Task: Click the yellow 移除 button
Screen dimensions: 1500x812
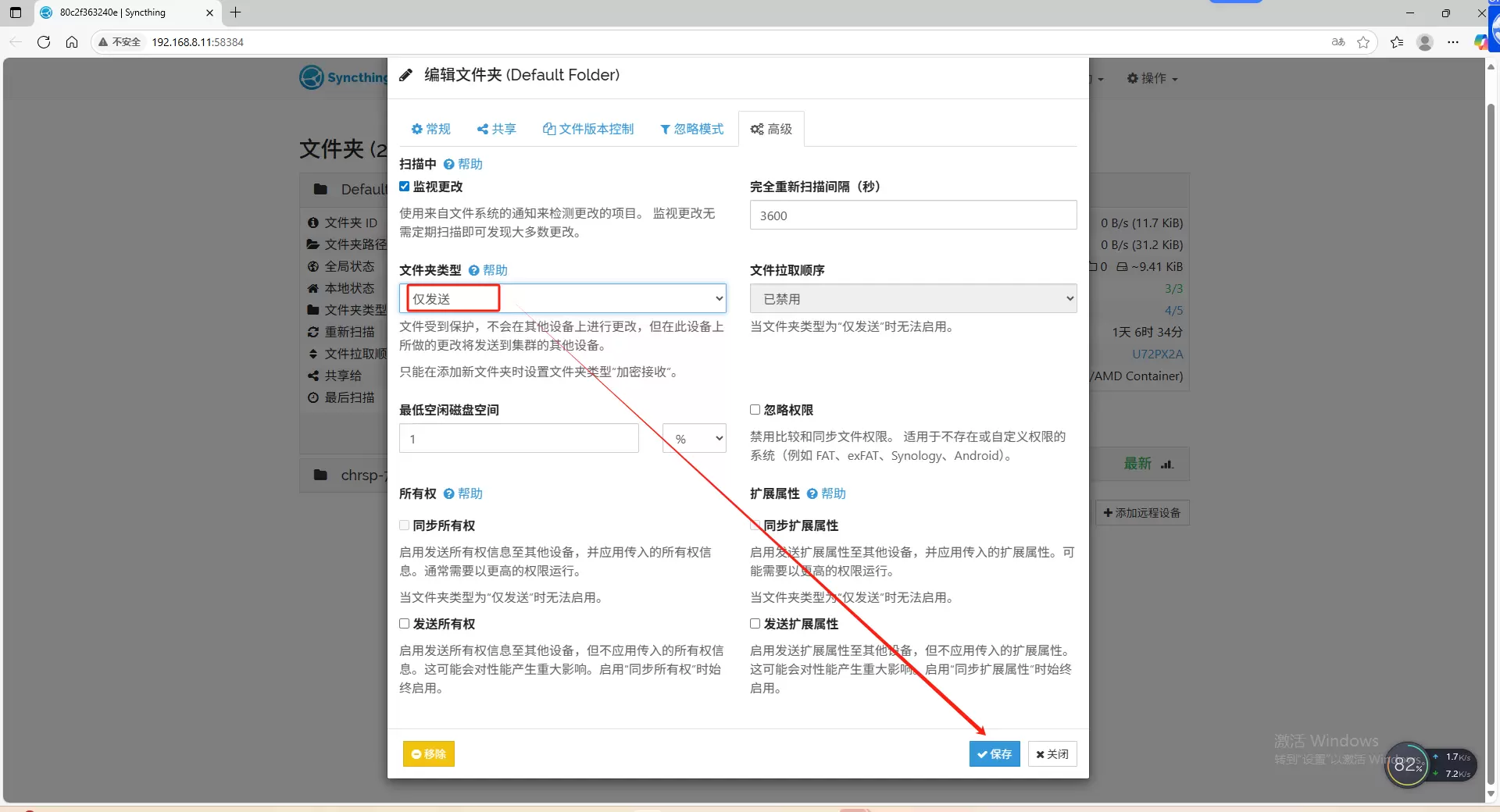Action: pyautogui.click(x=428, y=754)
